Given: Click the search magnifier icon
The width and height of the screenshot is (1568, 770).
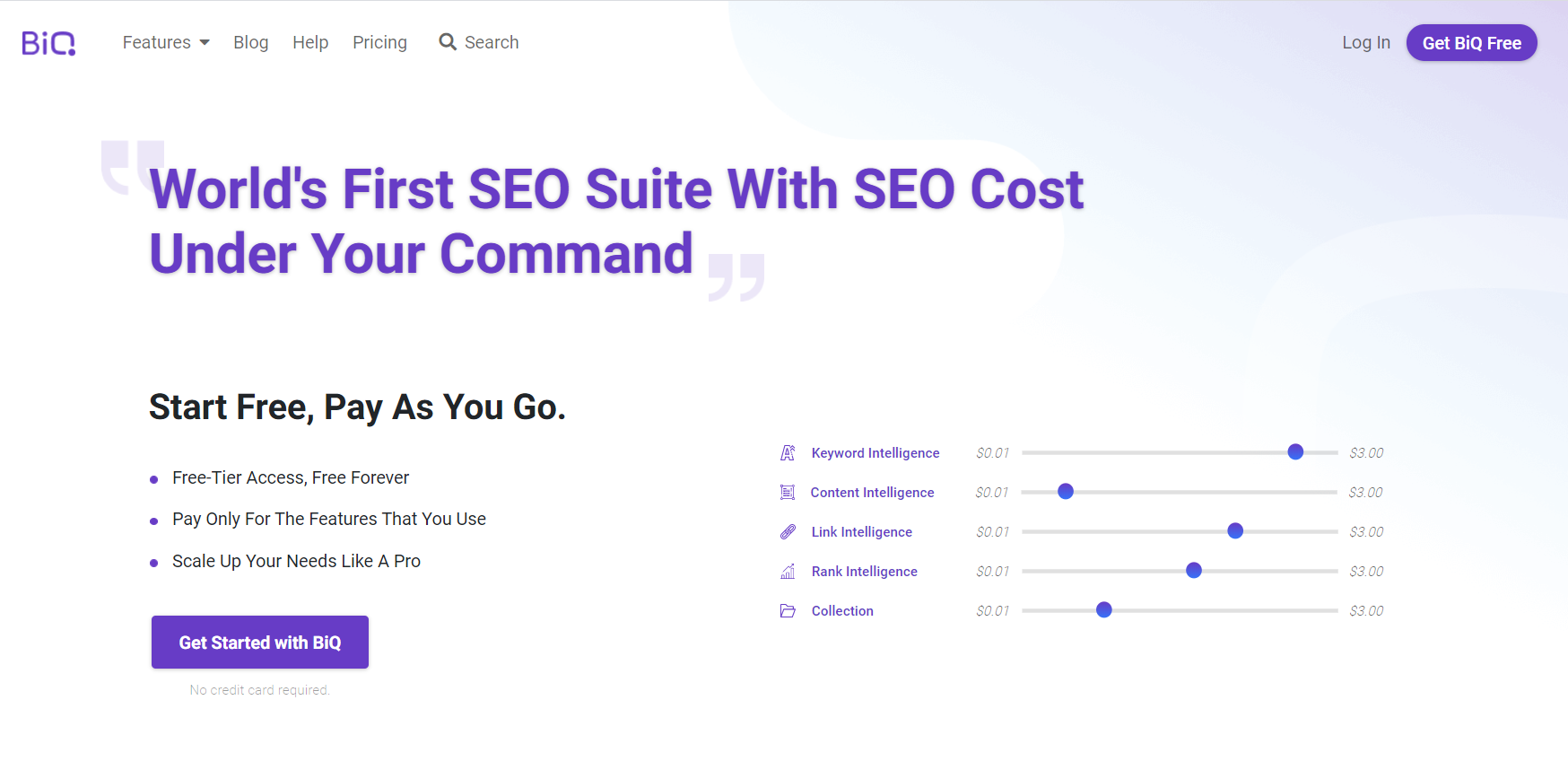Looking at the screenshot, I should (448, 42).
